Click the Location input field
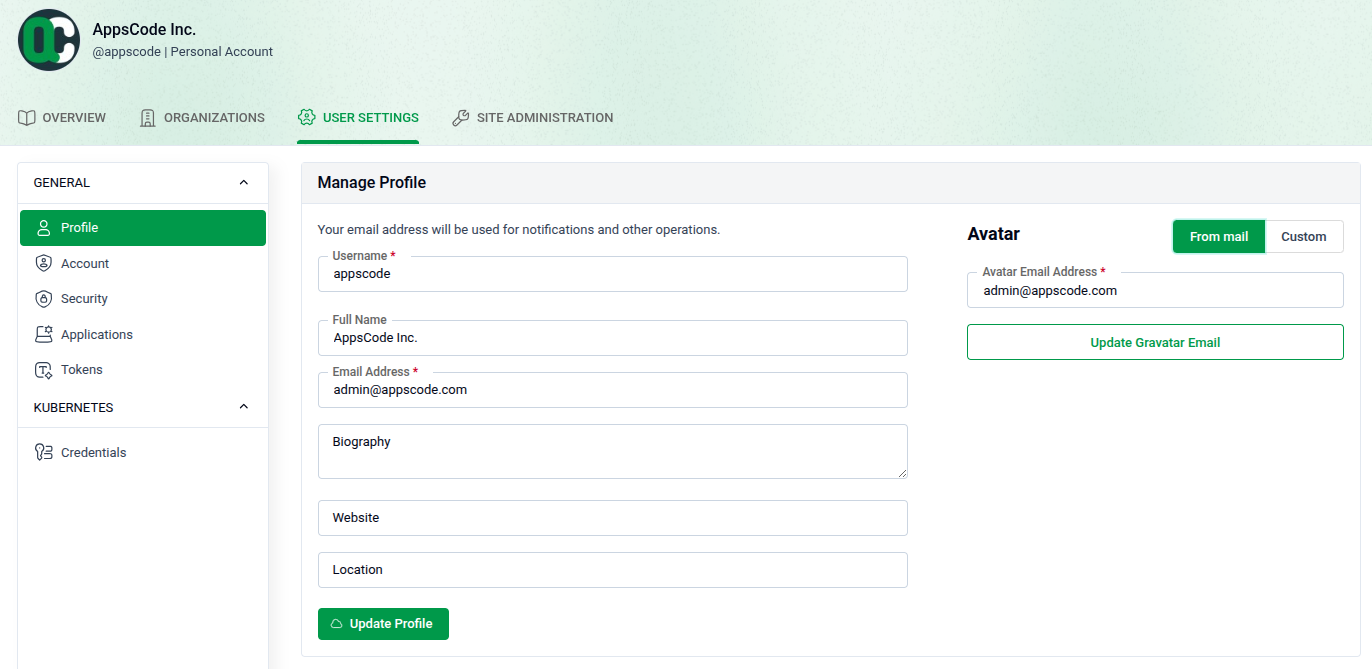Image resolution: width=1372 pixels, height=669 pixels. point(612,569)
